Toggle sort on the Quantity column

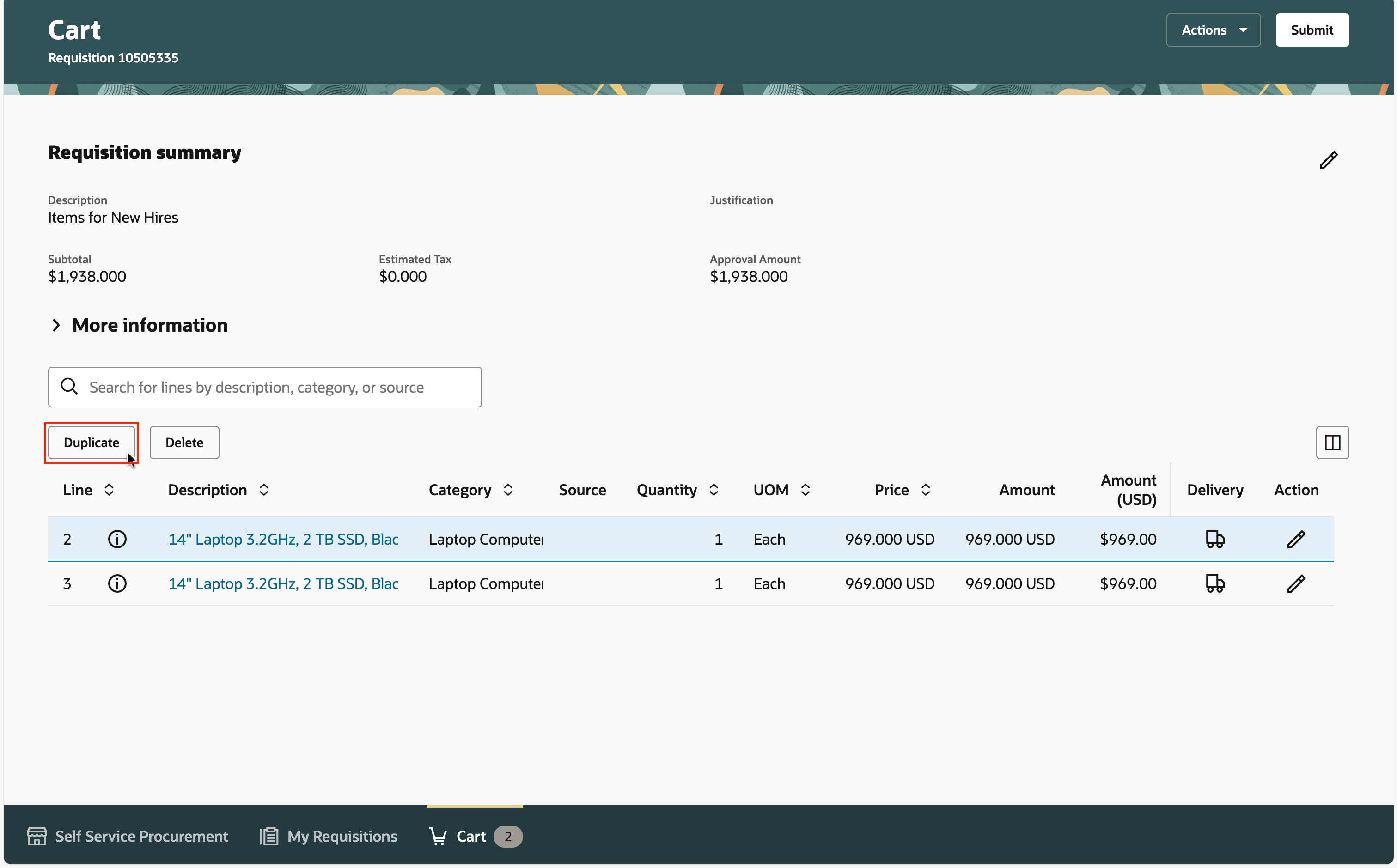tap(713, 490)
